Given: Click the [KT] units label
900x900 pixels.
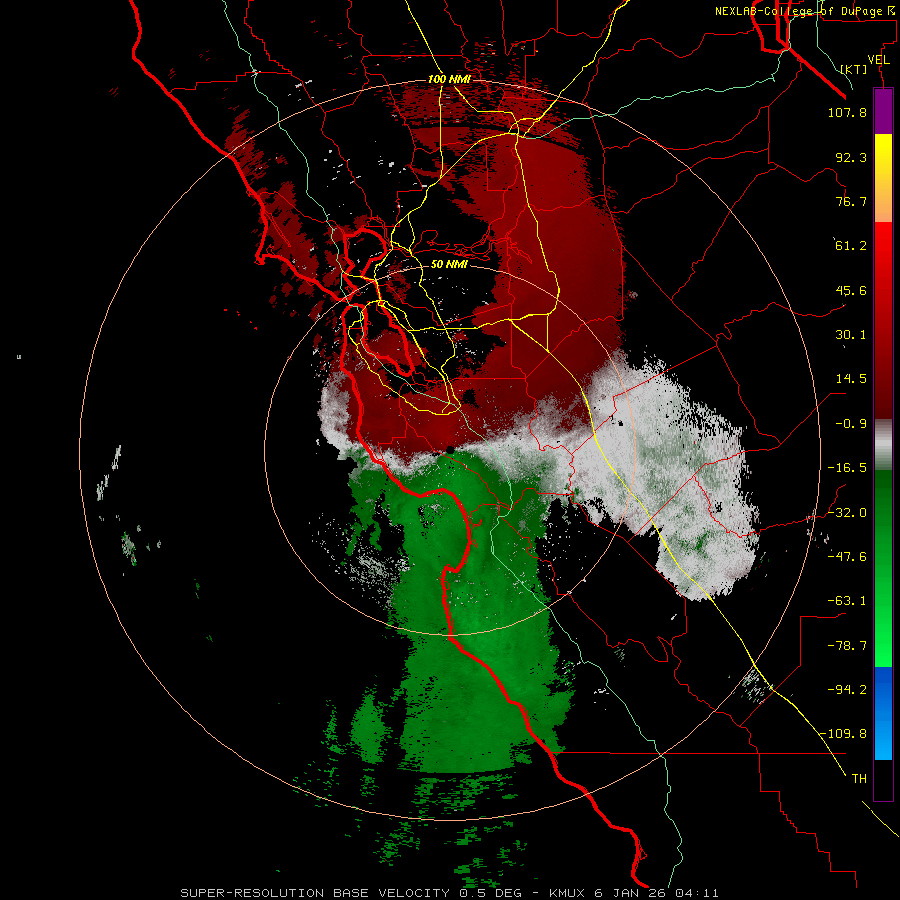Looking at the screenshot, I should point(854,69).
